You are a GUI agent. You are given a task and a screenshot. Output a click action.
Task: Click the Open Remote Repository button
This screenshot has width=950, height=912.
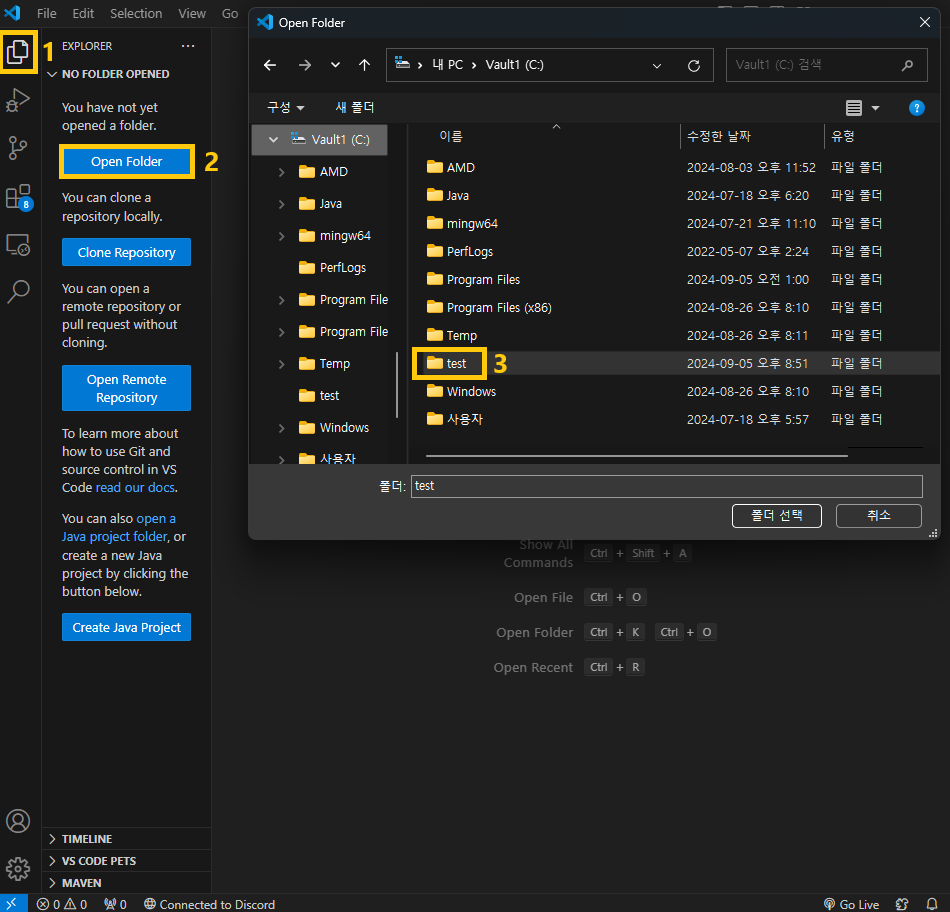(x=126, y=388)
